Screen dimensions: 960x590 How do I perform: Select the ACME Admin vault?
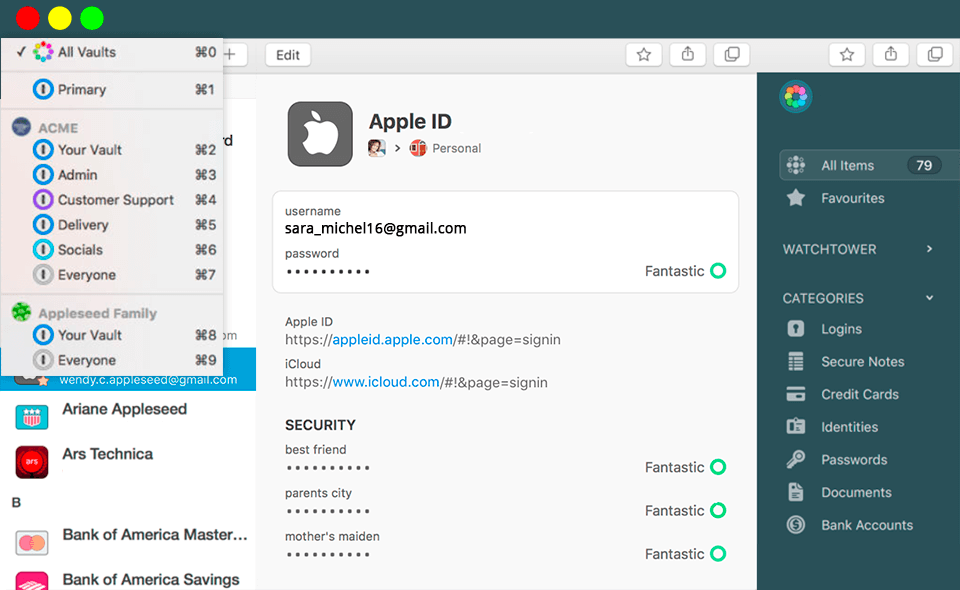77,175
